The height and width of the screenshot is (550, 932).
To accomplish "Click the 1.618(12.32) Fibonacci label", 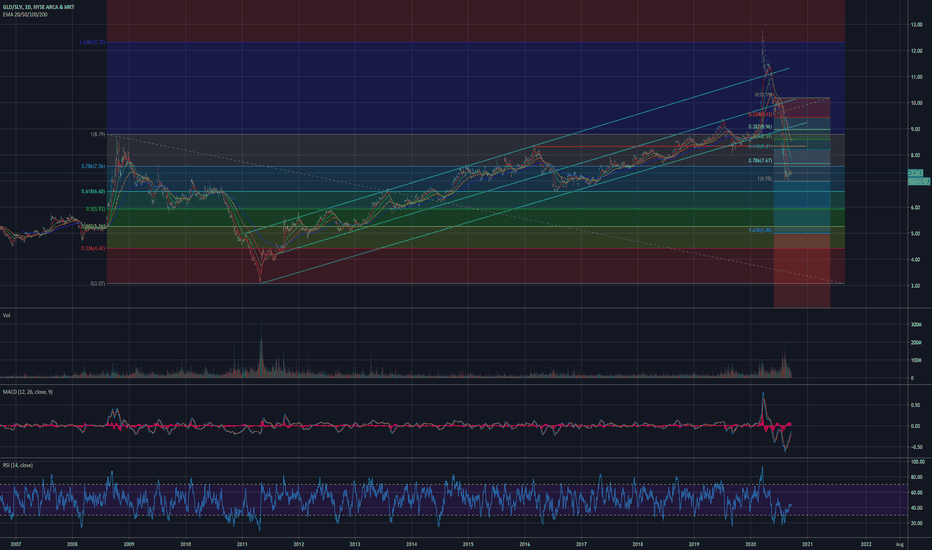I will pos(92,42).
